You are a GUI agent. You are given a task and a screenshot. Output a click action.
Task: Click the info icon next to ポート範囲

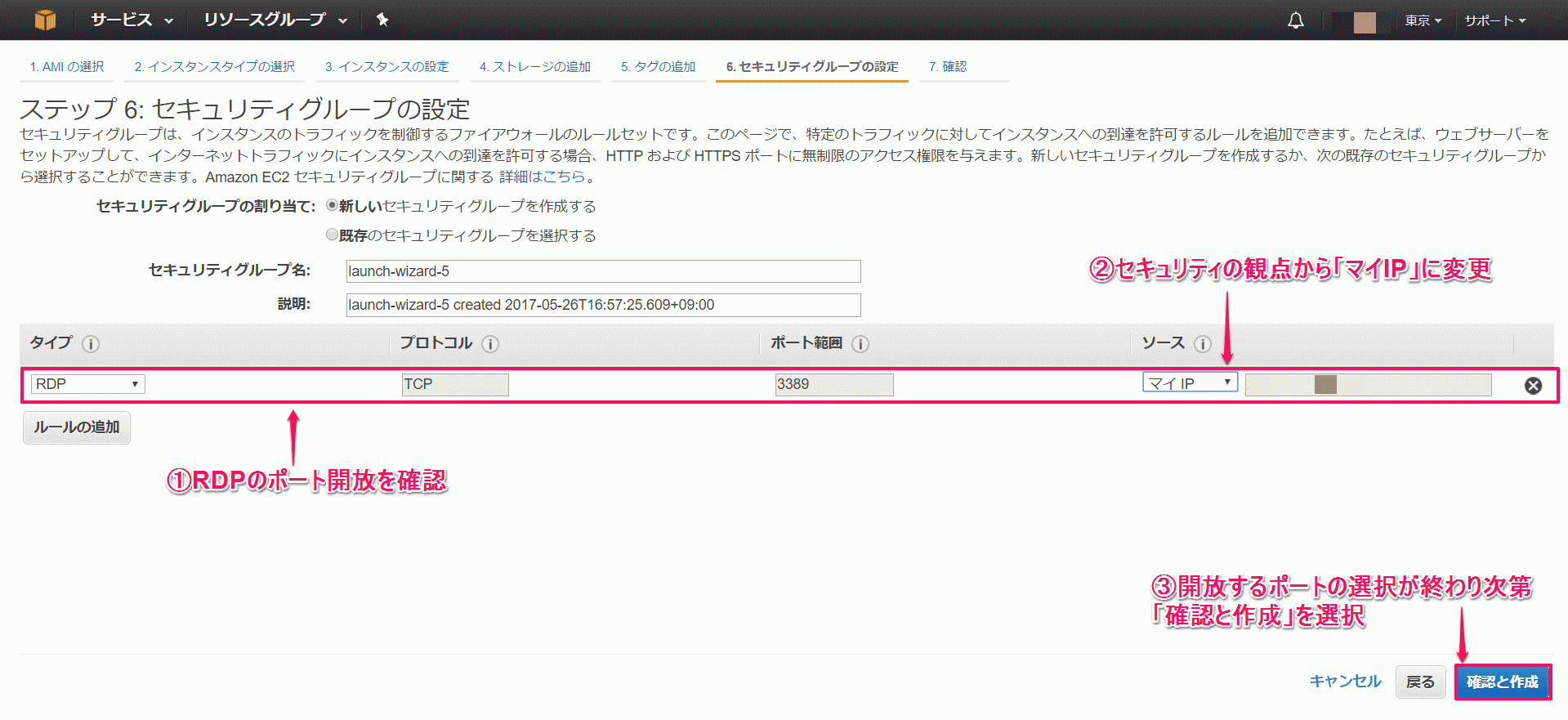[x=860, y=344]
